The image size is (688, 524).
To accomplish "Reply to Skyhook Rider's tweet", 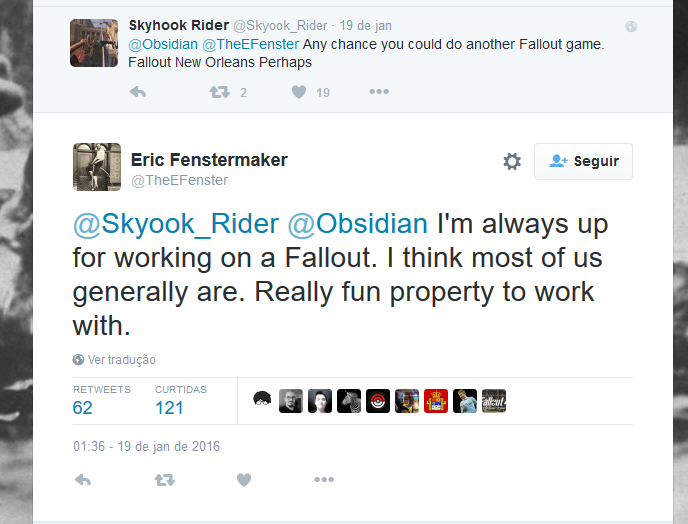I will coord(138,92).
